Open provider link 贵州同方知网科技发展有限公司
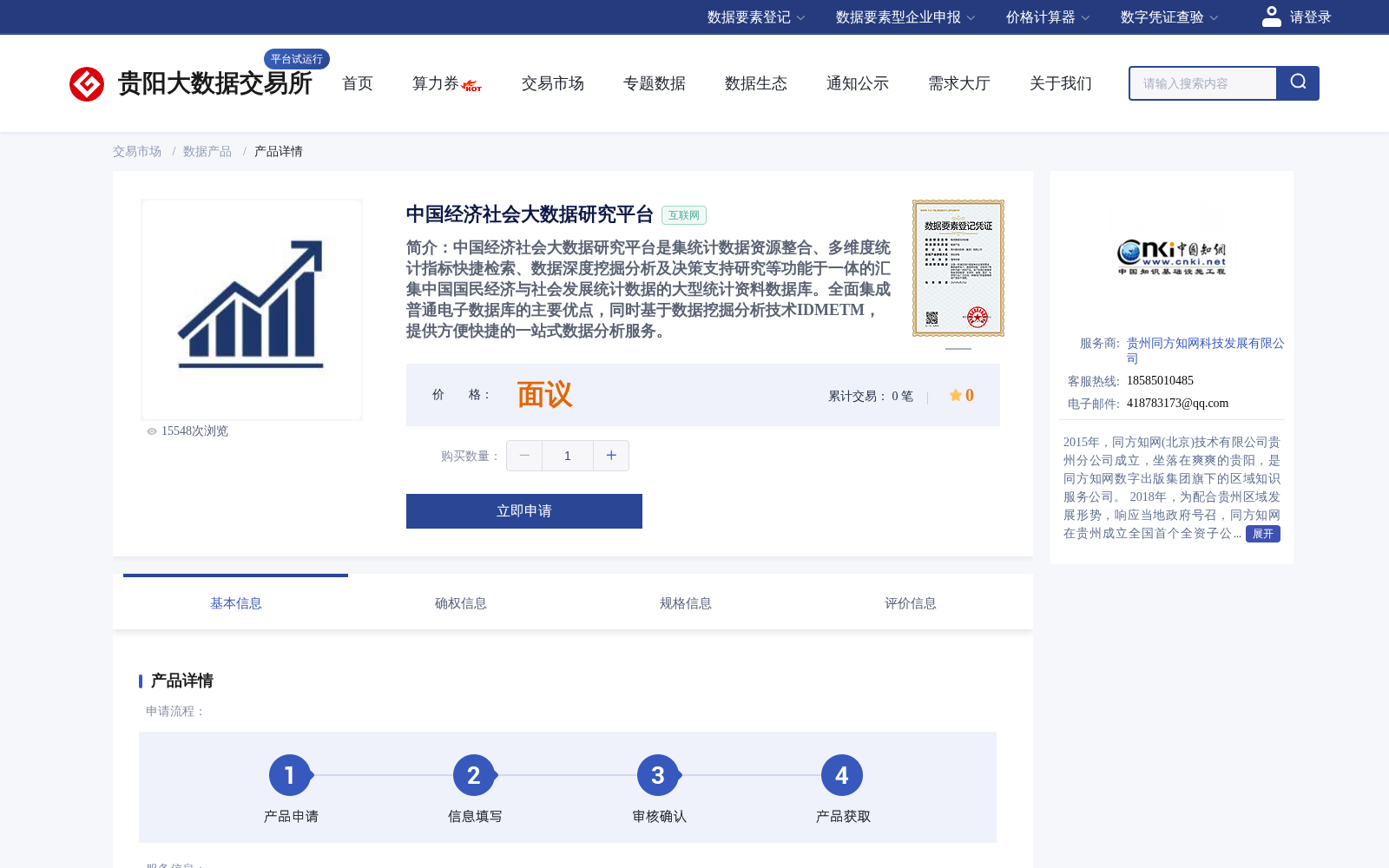1389x868 pixels. click(1206, 351)
